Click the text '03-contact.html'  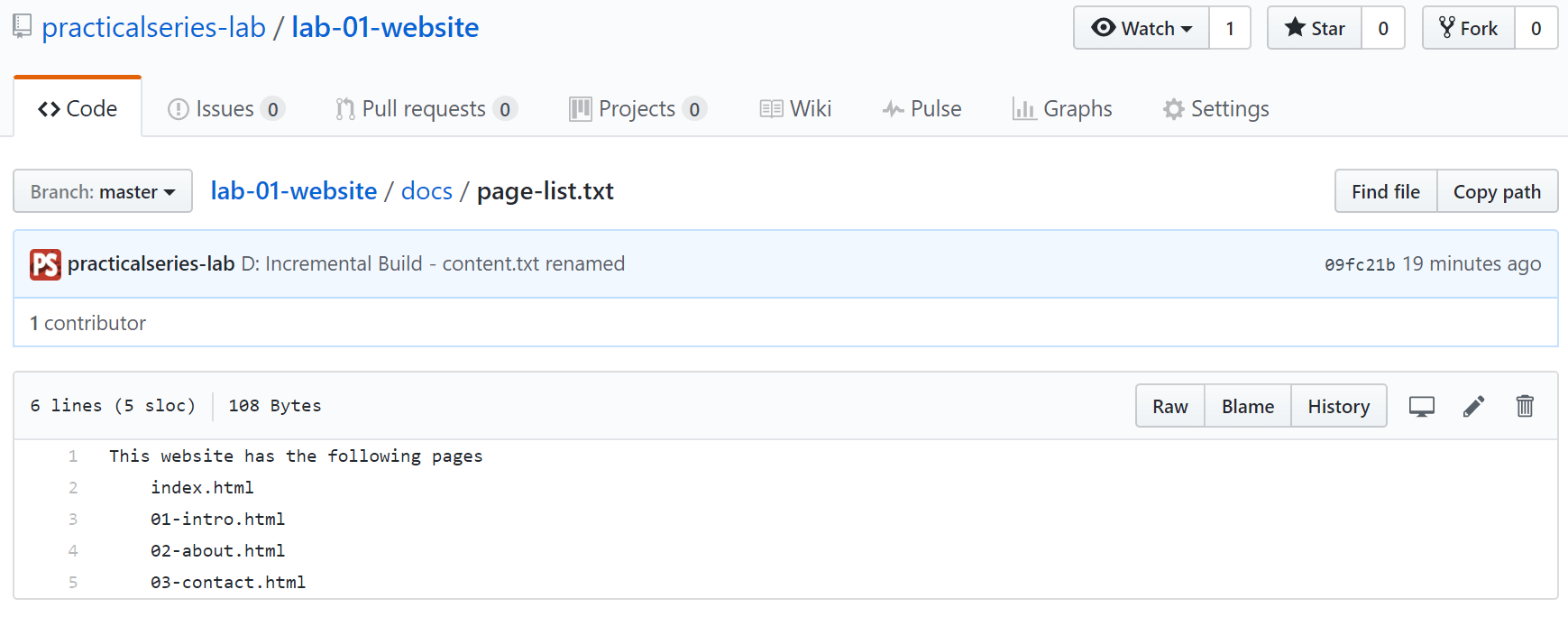click(x=228, y=583)
